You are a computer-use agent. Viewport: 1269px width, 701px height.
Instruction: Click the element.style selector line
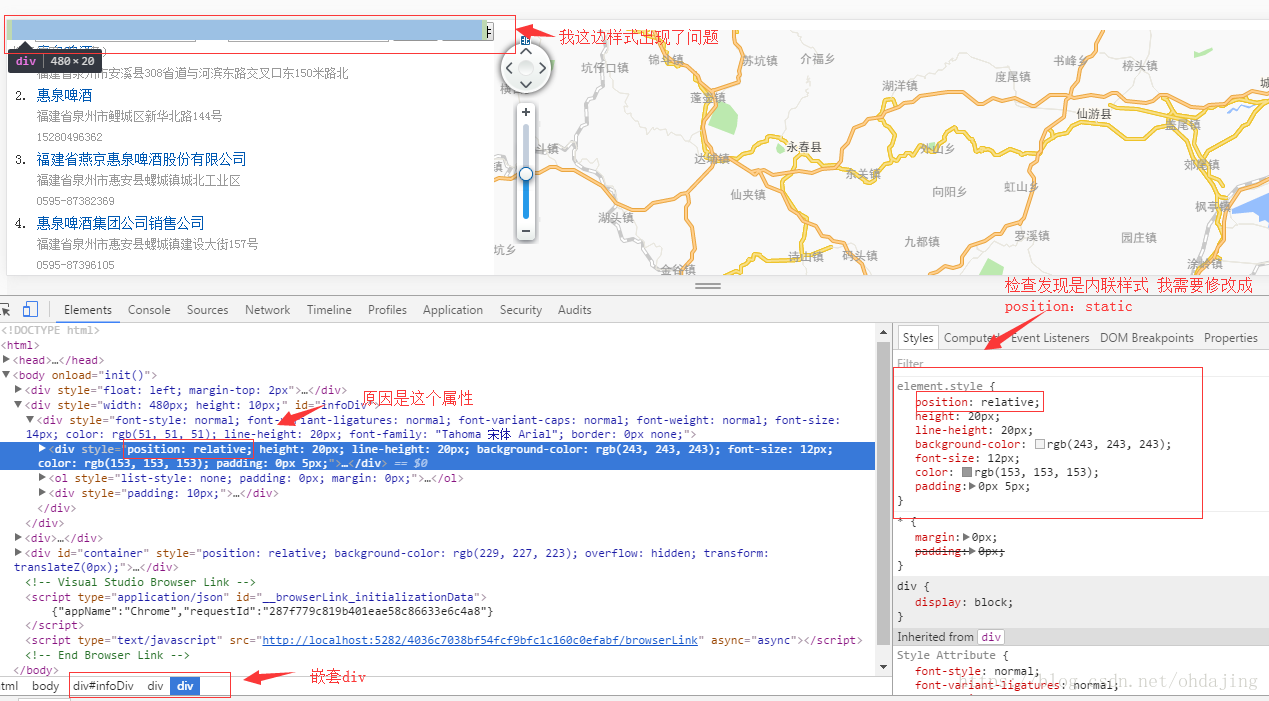946,386
